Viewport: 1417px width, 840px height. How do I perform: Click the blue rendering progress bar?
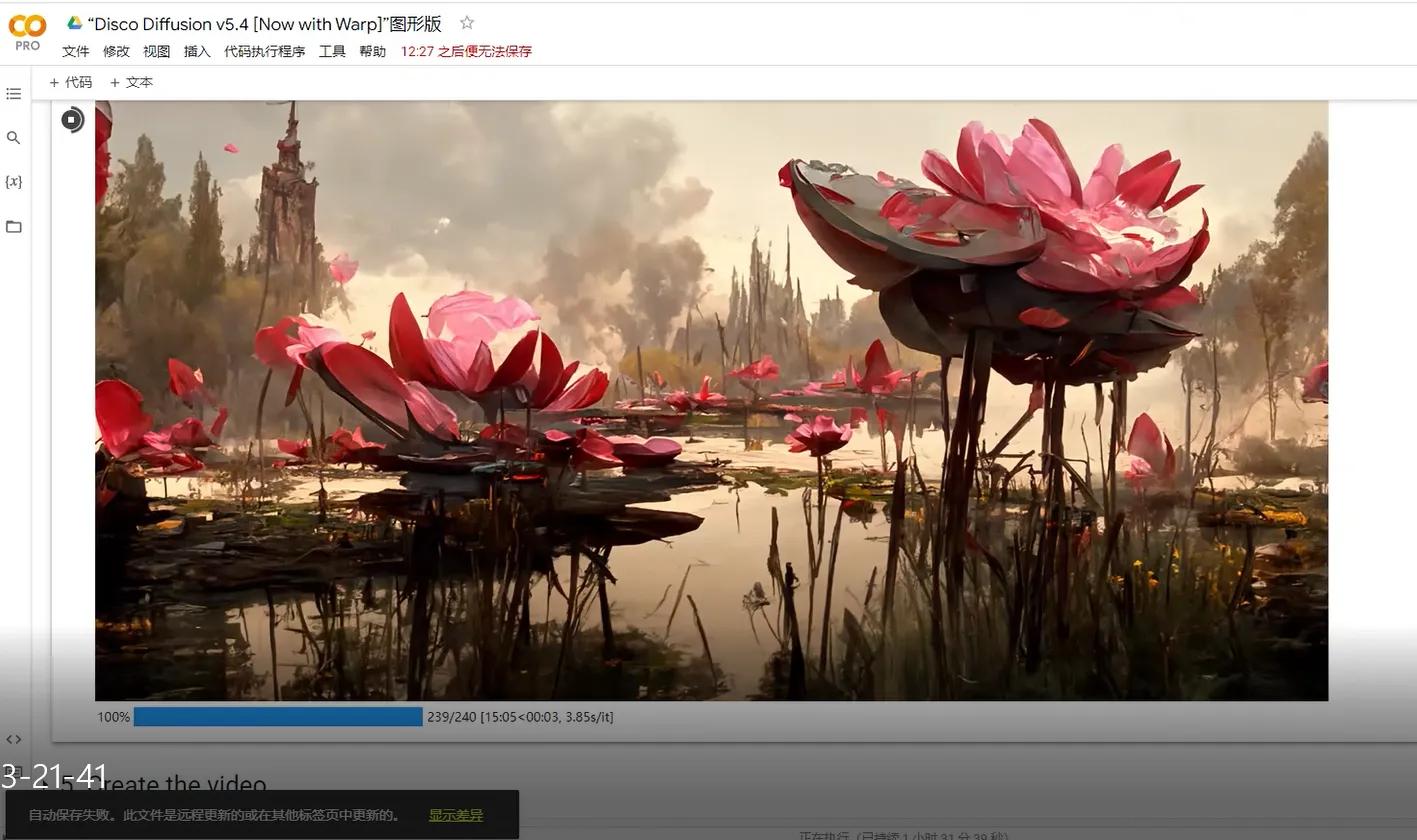click(278, 717)
